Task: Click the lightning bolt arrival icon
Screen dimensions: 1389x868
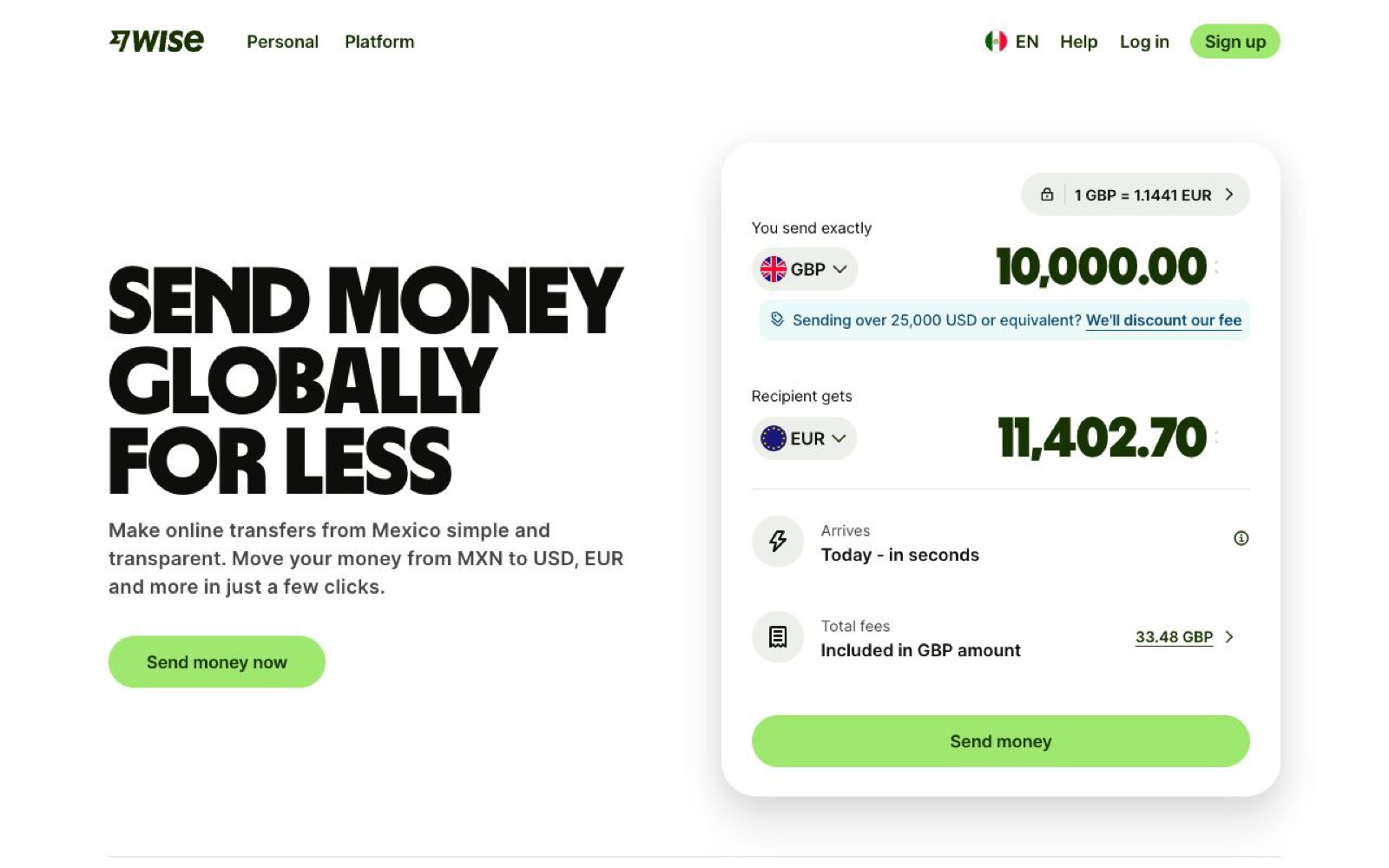Action: click(x=778, y=542)
